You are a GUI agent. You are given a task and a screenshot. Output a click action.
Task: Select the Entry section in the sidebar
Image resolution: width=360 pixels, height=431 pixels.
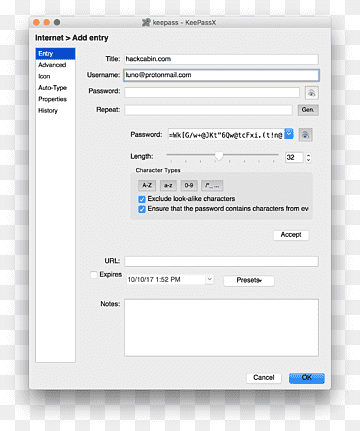pyautogui.click(x=55, y=54)
